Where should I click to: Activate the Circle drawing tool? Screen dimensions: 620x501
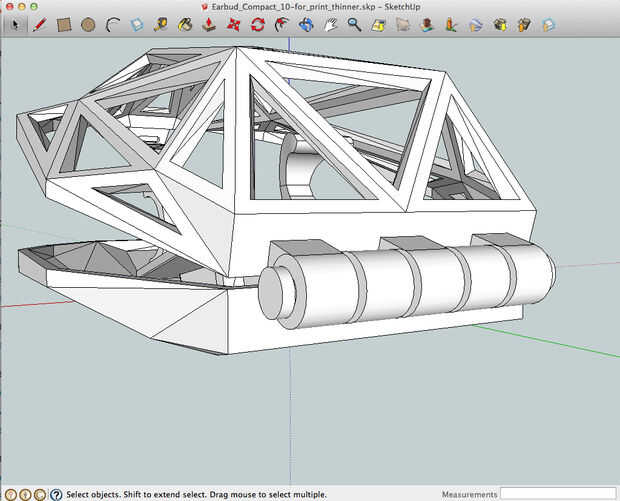click(x=88, y=24)
